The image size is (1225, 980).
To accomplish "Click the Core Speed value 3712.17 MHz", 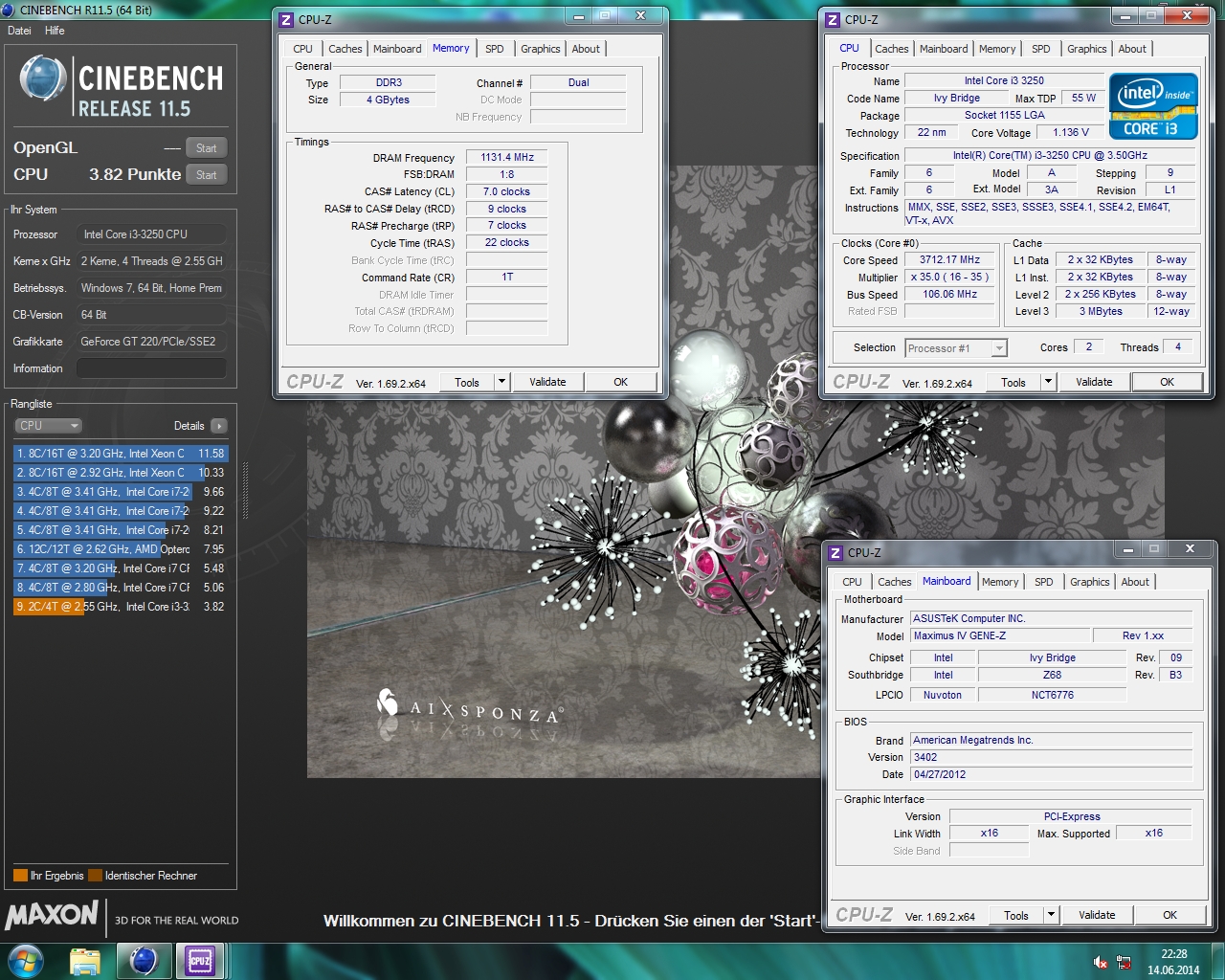I will click(949, 259).
